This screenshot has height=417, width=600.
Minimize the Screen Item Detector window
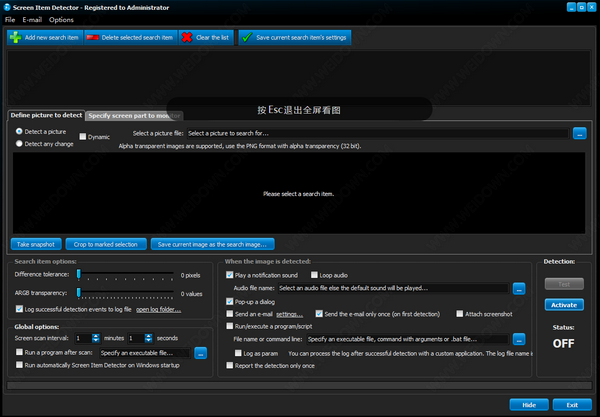pos(571,7)
